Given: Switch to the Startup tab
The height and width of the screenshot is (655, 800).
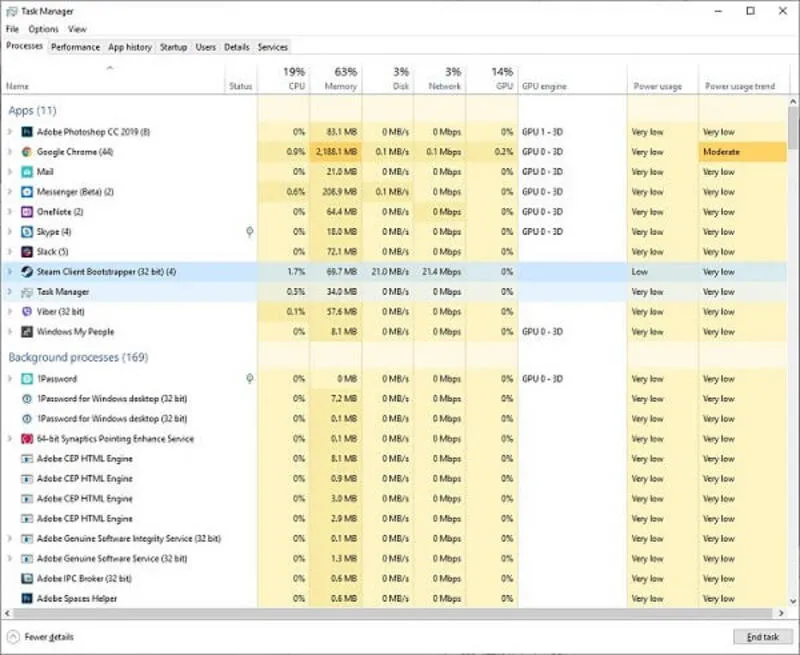Looking at the screenshot, I should click(173, 47).
